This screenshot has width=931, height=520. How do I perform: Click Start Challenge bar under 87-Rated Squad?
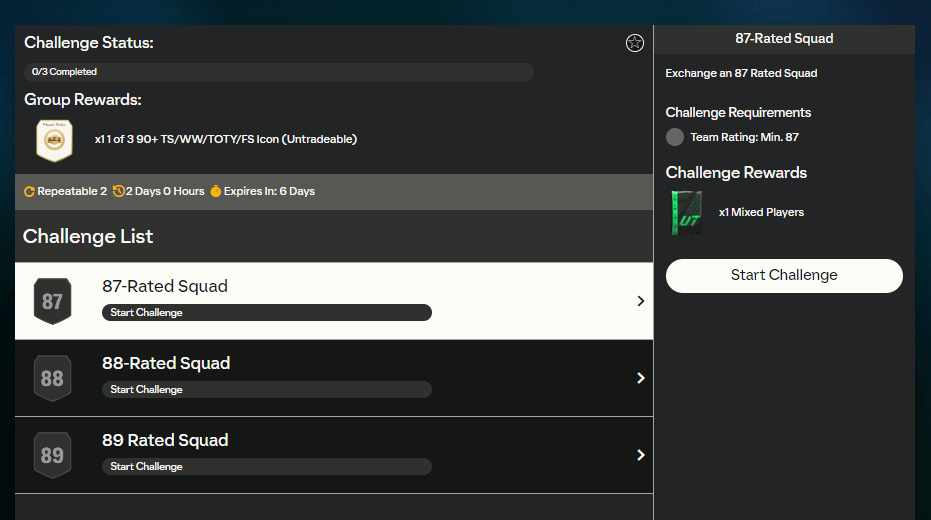click(267, 313)
